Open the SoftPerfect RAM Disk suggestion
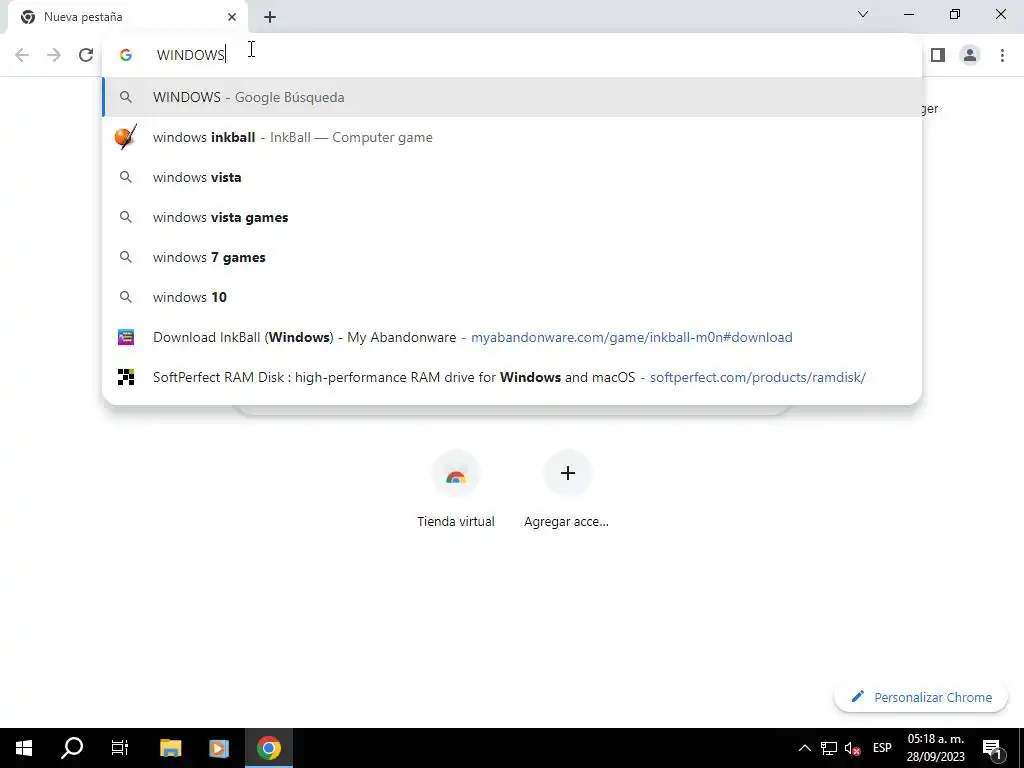 click(512, 377)
